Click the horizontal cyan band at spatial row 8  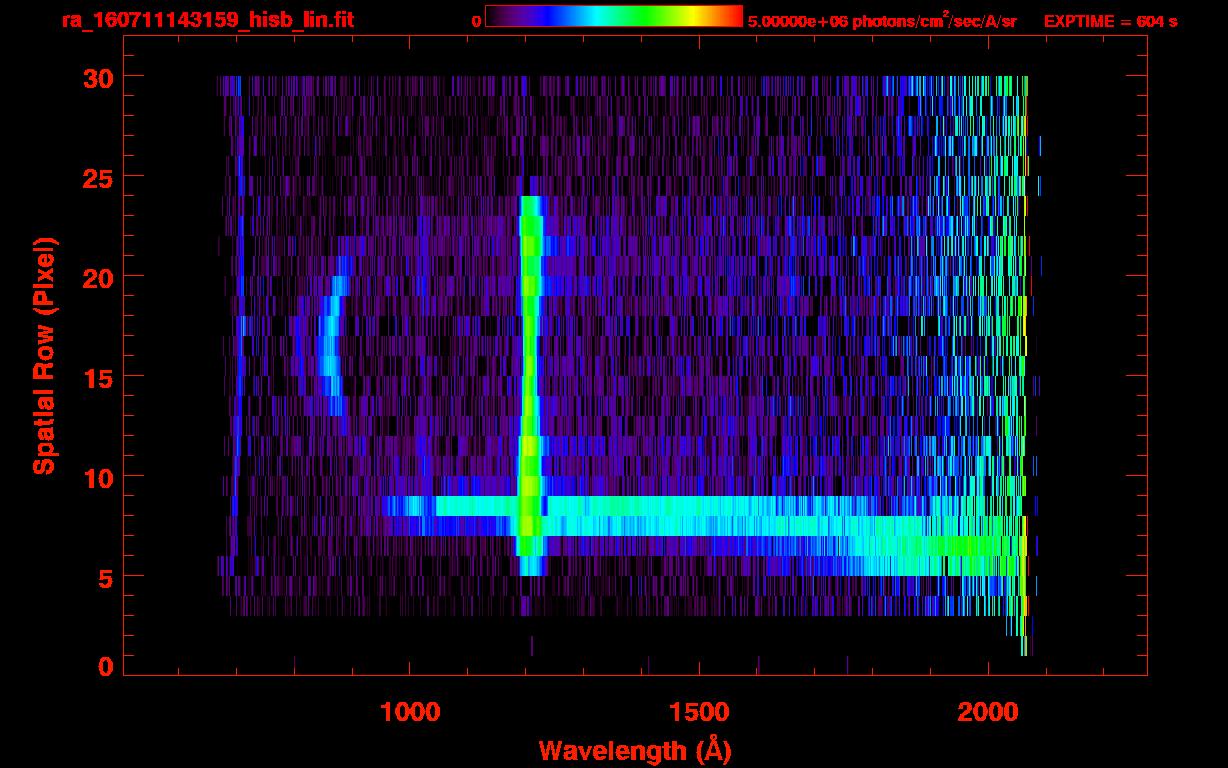pos(700,507)
